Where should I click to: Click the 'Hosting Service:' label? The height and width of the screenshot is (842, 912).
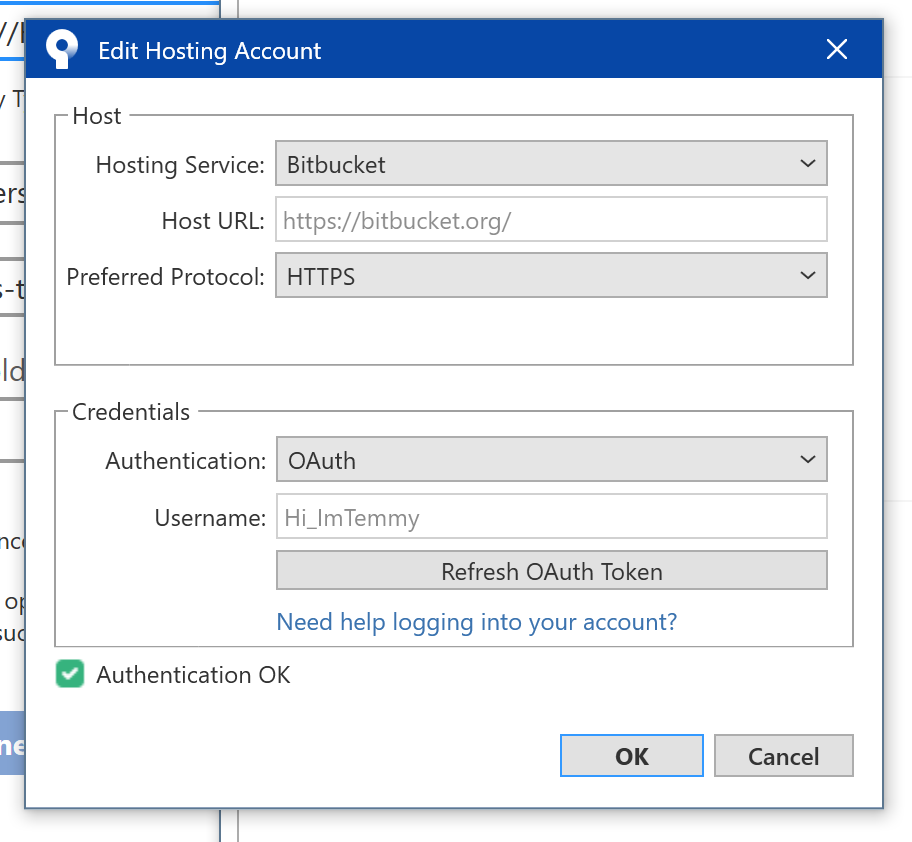pos(180,165)
